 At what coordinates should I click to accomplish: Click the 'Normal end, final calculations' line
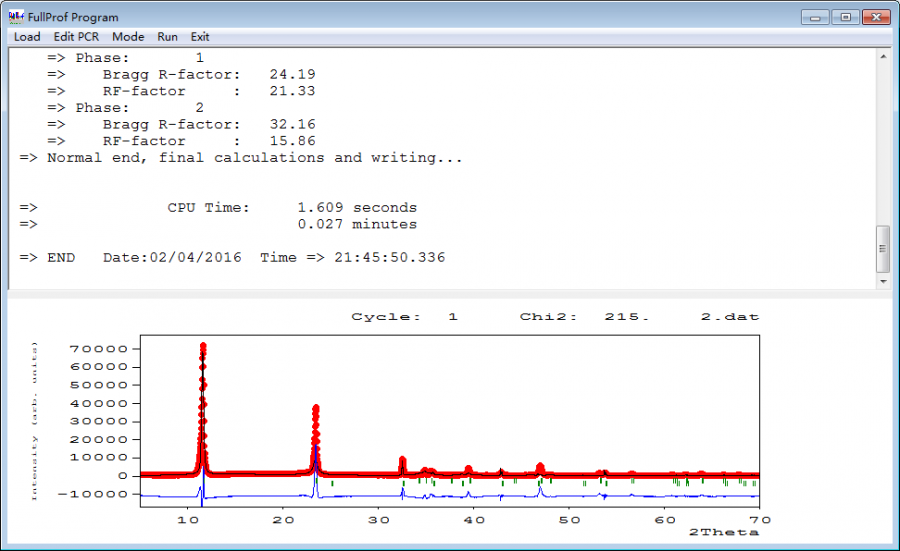pyautogui.click(x=241, y=158)
